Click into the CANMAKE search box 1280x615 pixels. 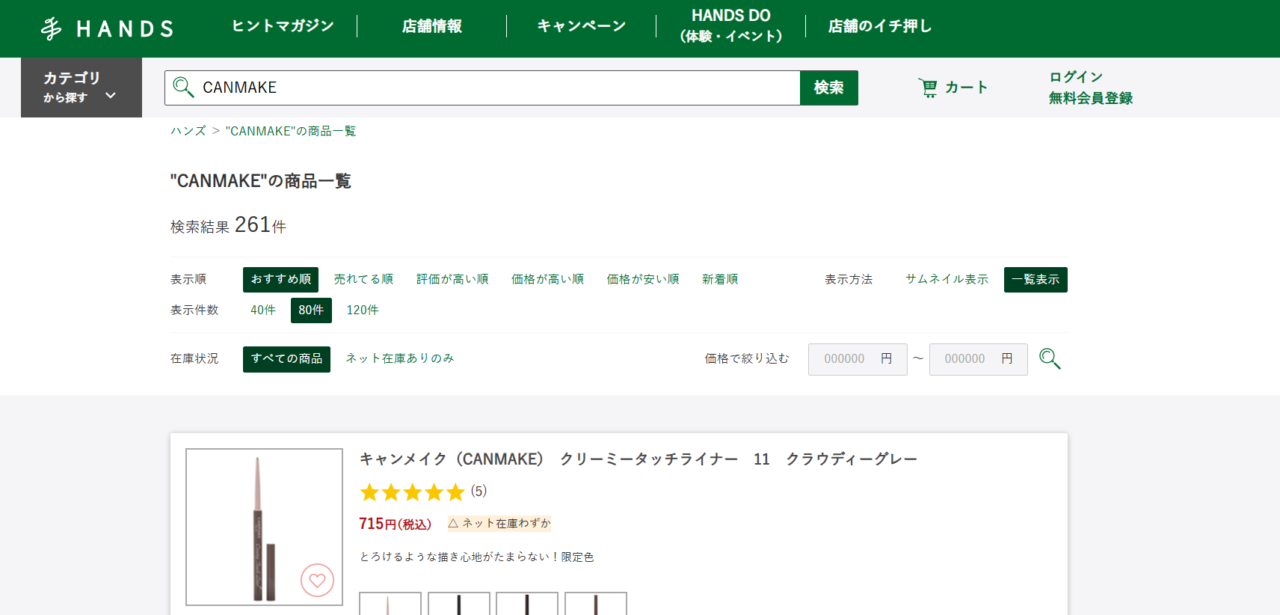[x=482, y=87]
